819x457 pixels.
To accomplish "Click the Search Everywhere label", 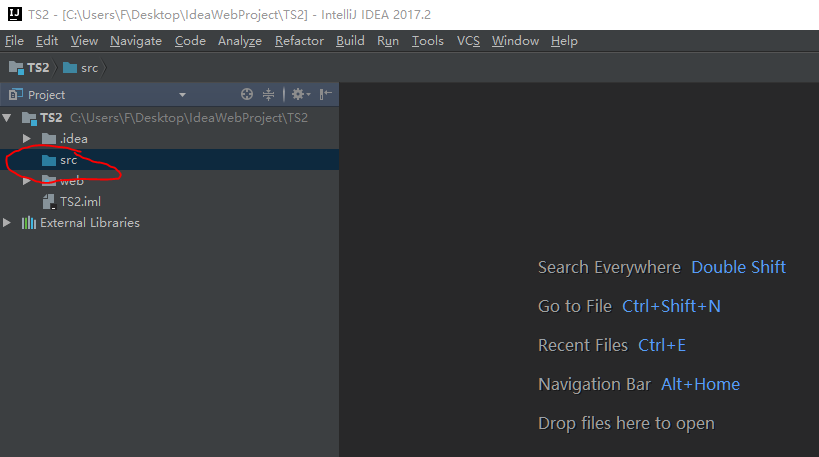I will [x=610, y=267].
